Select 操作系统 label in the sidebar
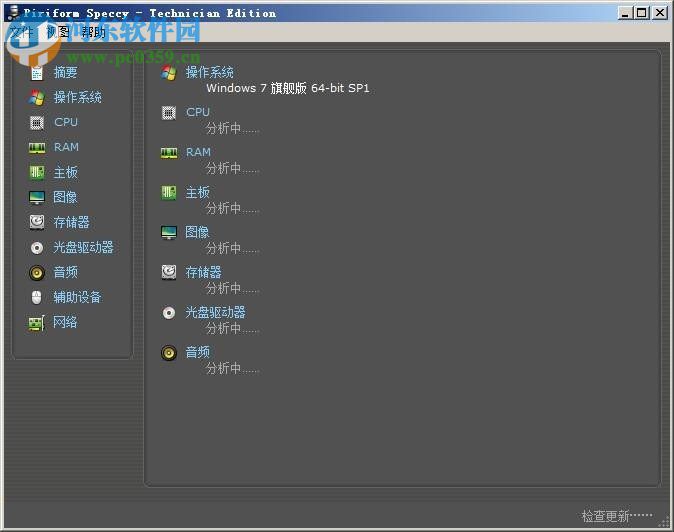 point(77,97)
